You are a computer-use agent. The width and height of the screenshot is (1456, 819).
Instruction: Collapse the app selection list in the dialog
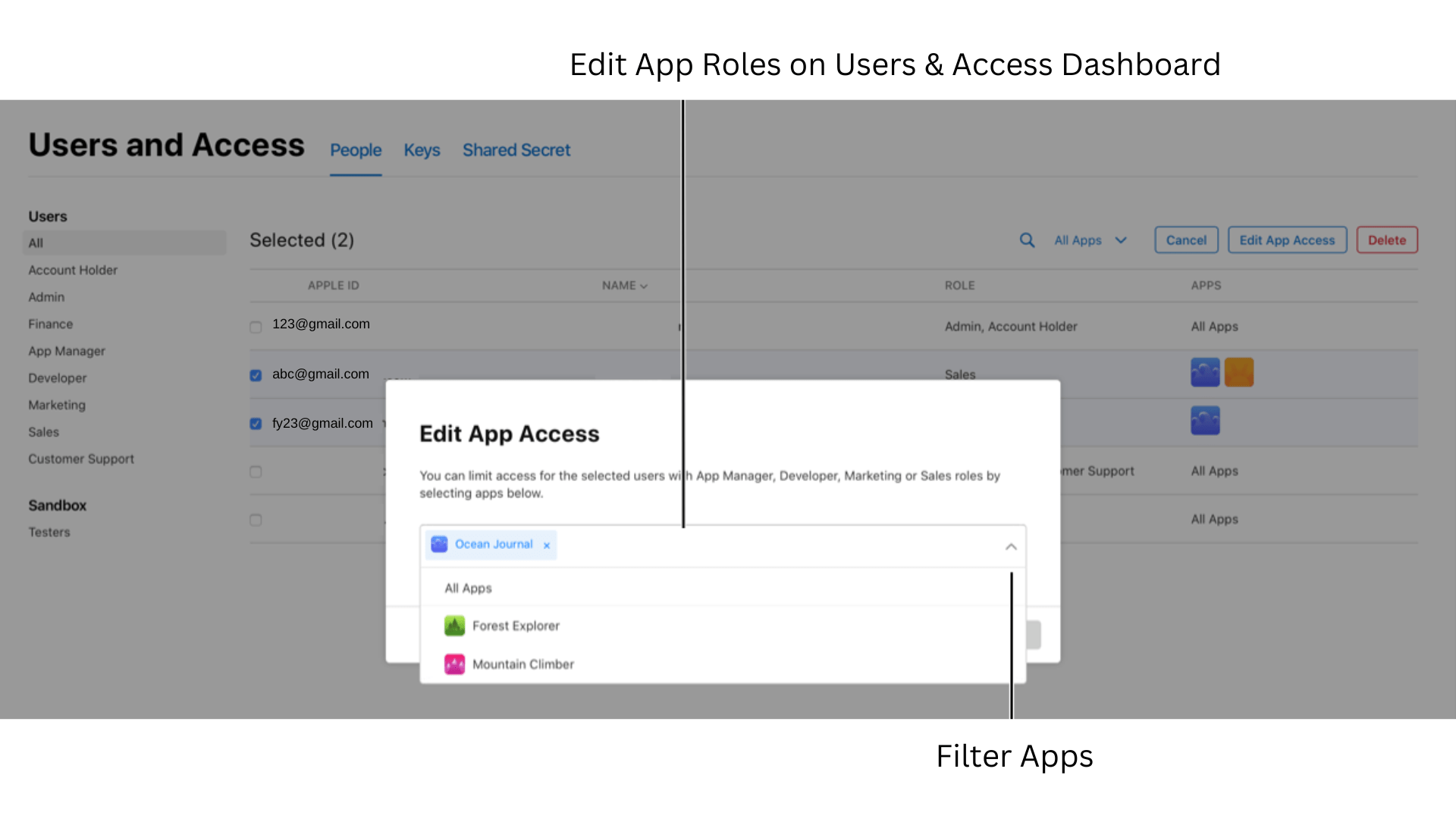(x=1010, y=546)
